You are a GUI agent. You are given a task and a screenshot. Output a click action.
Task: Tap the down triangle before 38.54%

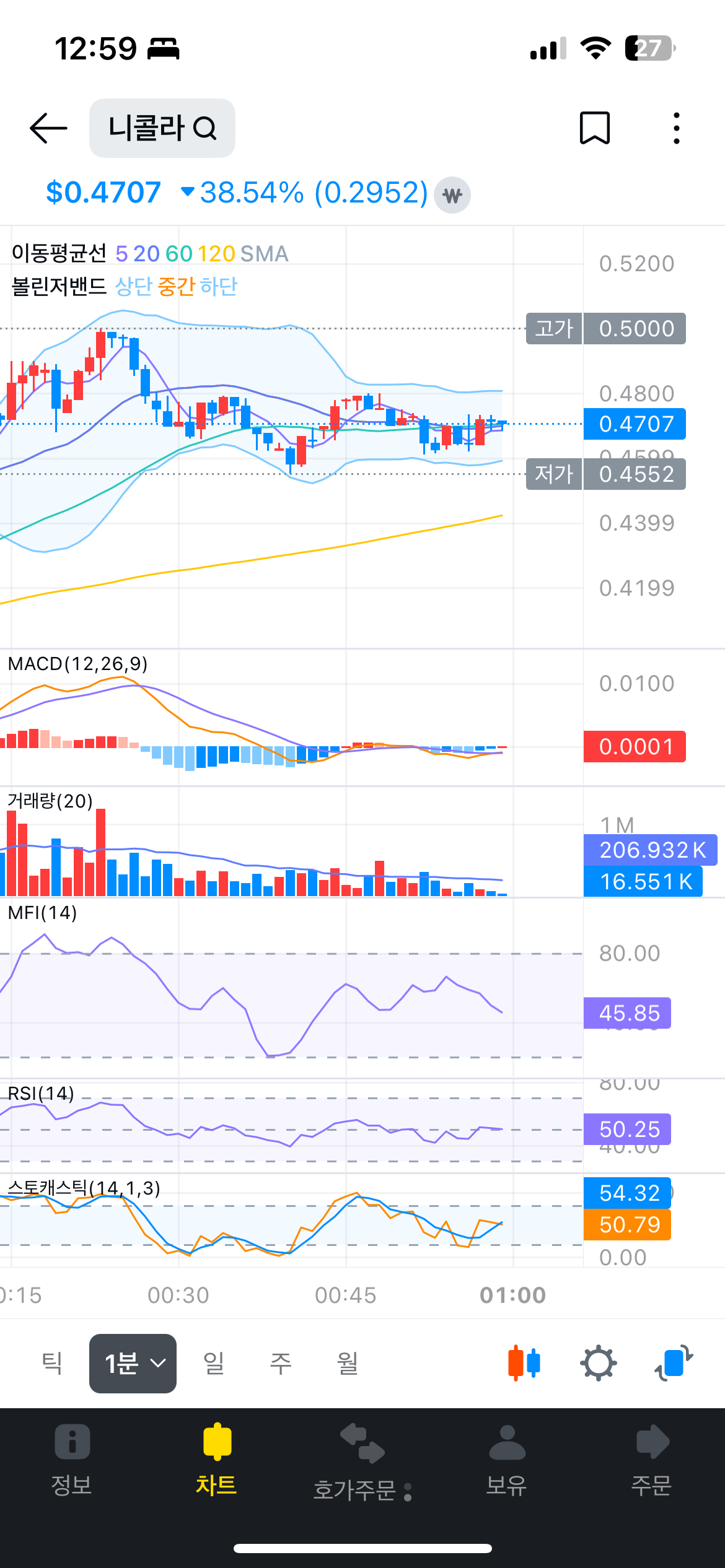(187, 191)
